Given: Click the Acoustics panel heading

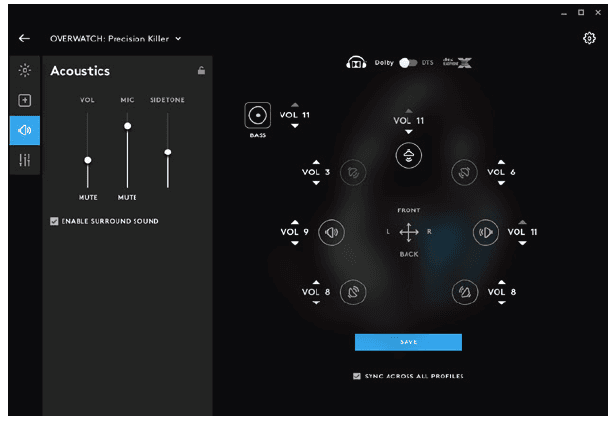Looking at the screenshot, I should tap(80, 71).
